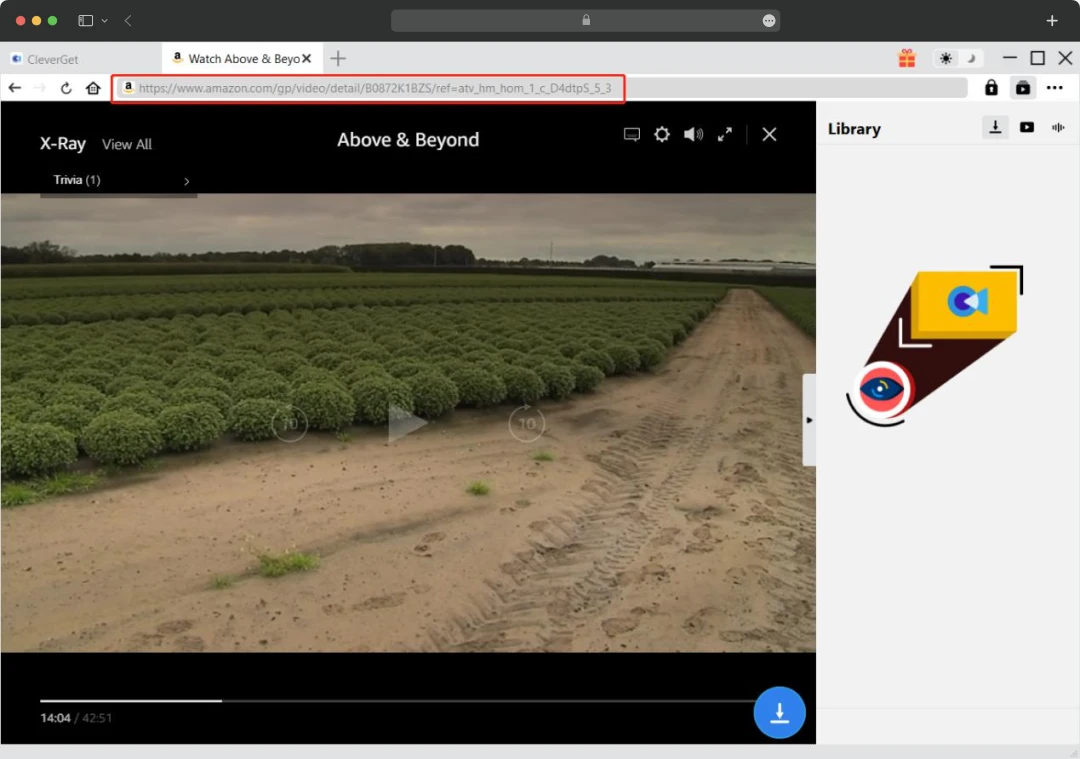Toggle the padlock security icon
The image size is (1080, 759).
[x=991, y=88]
